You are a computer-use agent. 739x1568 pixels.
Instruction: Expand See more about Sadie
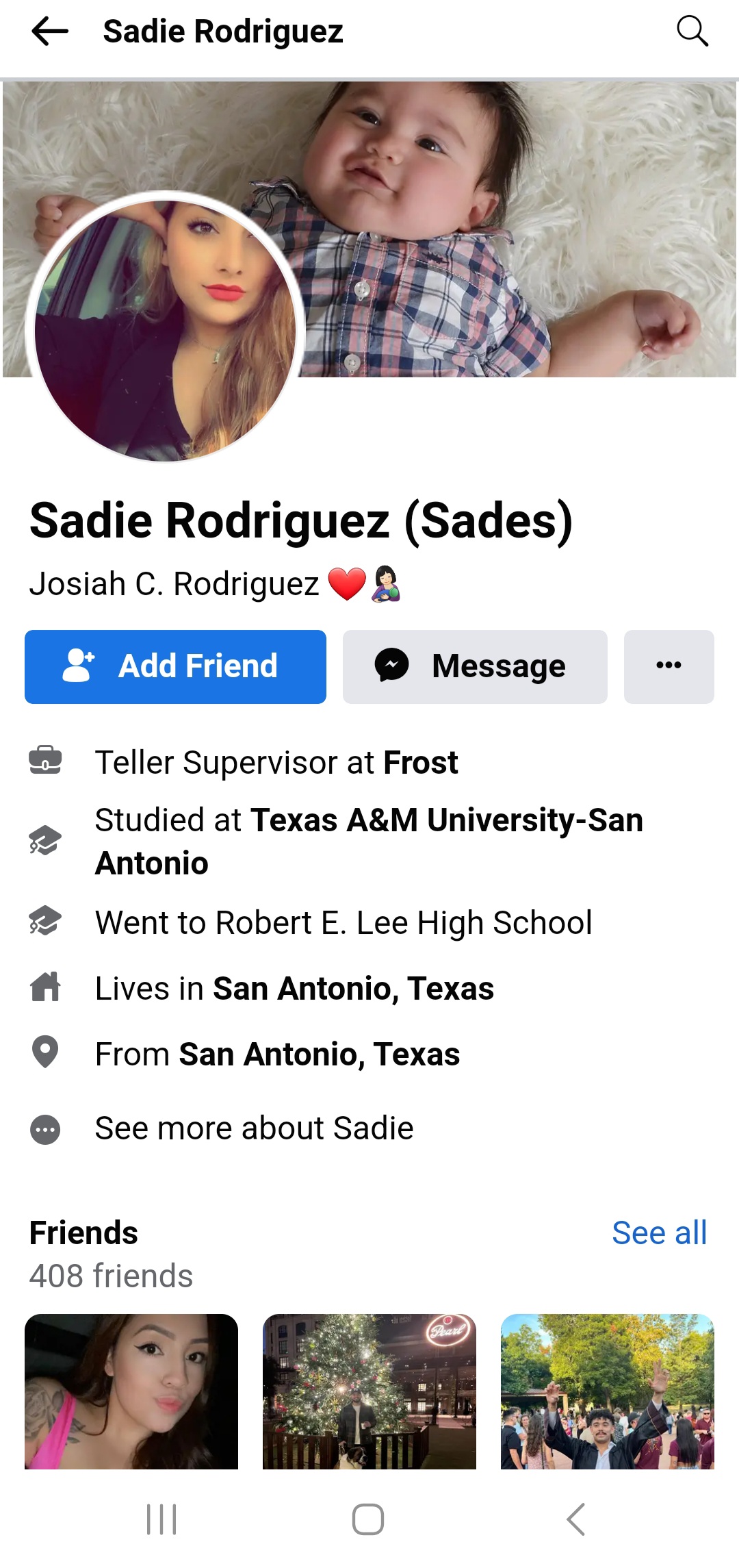point(254,1128)
